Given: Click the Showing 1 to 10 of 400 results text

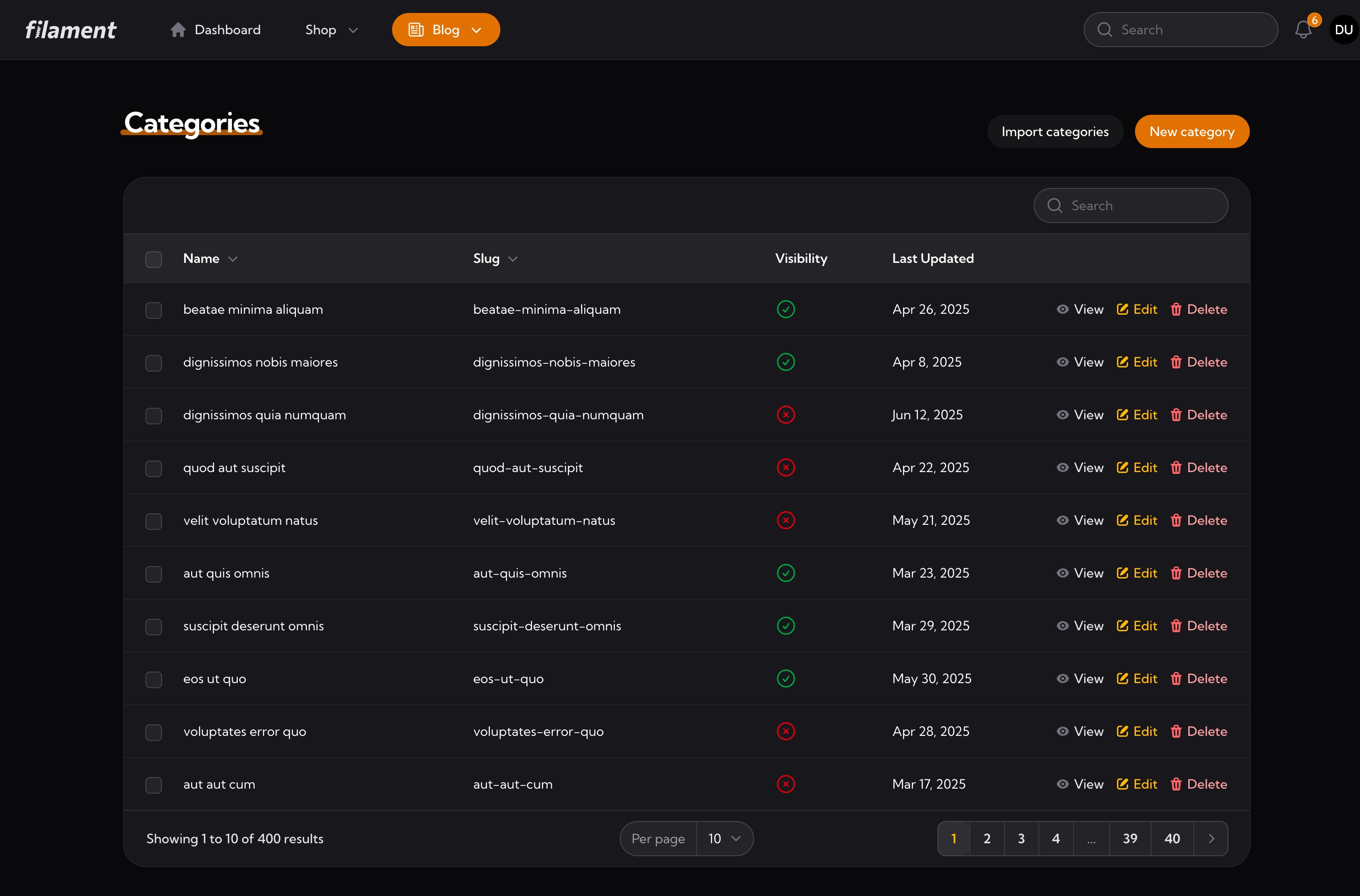Looking at the screenshot, I should pos(235,838).
